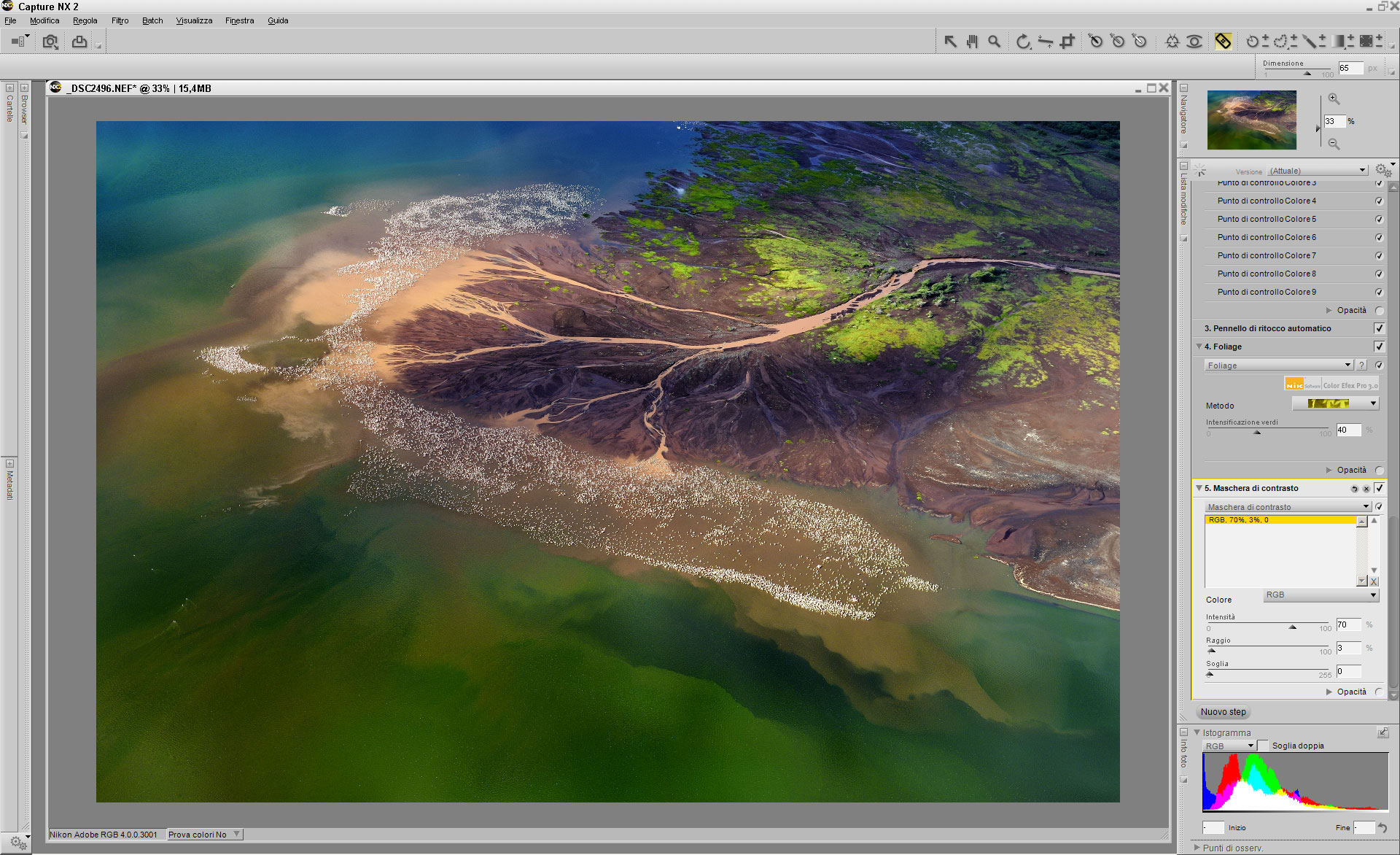1400x855 pixels.
Task: Toggle Punto di controllo Colore 5 checkbox
Action: (x=1379, y=220)
